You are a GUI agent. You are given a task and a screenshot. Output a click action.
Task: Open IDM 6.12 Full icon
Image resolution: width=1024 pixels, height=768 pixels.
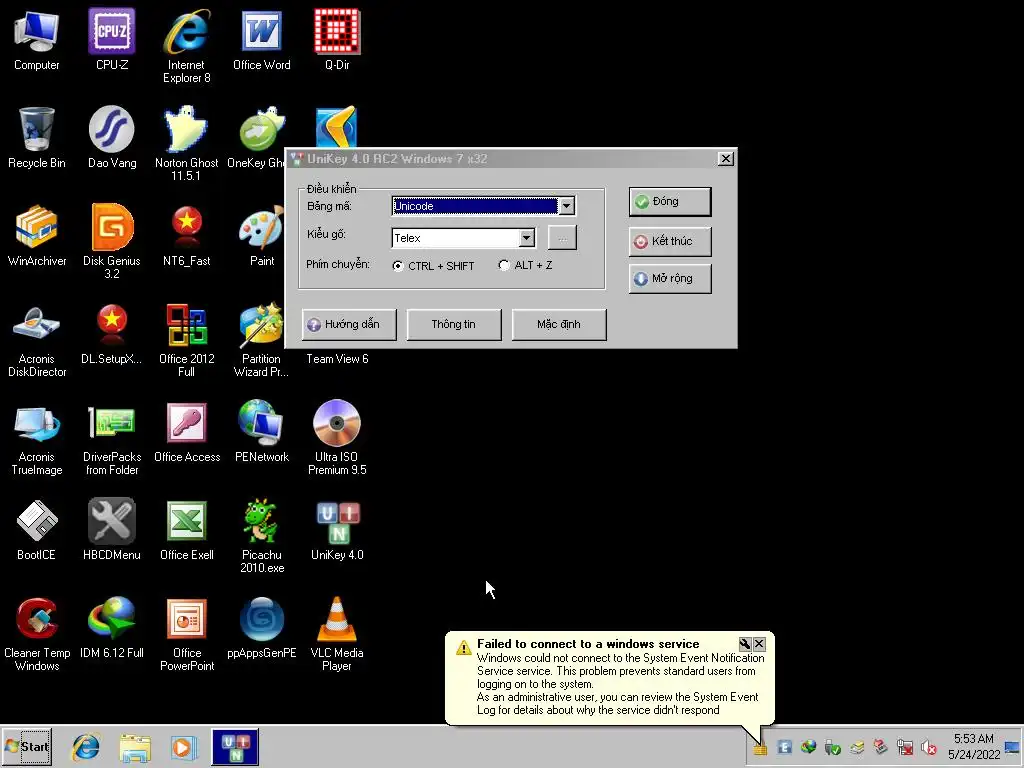(x=112, y=627)
